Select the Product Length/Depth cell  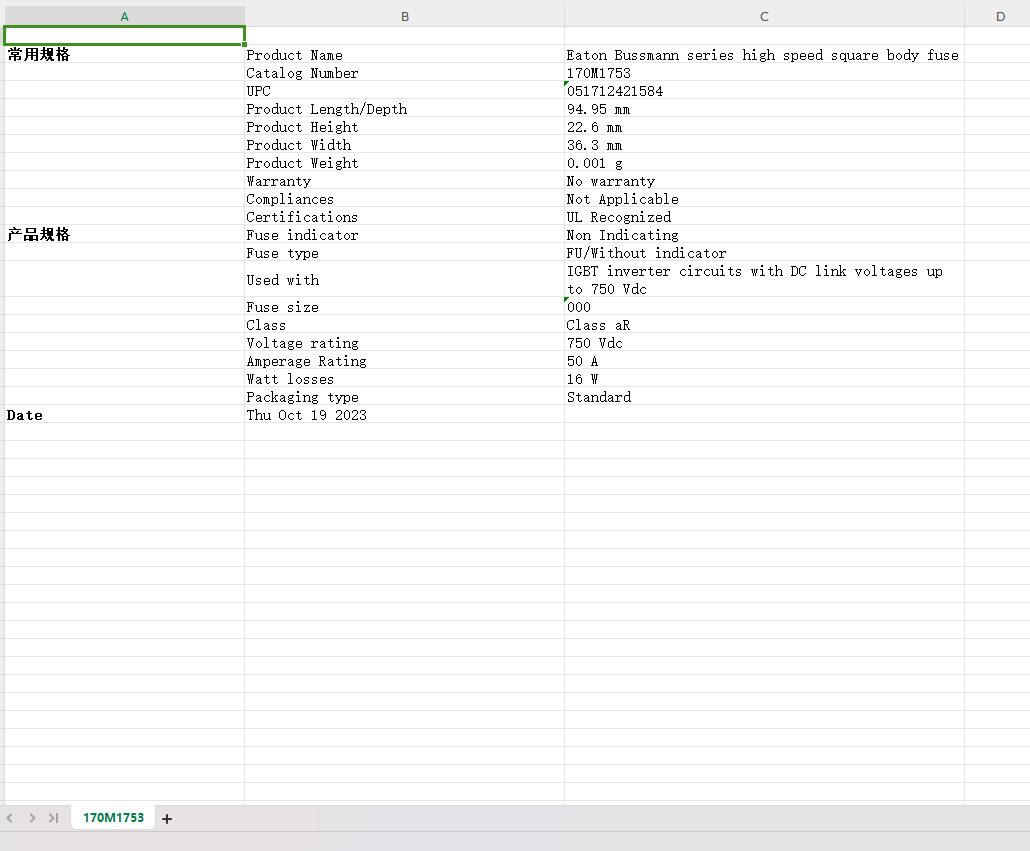point(404,108)
